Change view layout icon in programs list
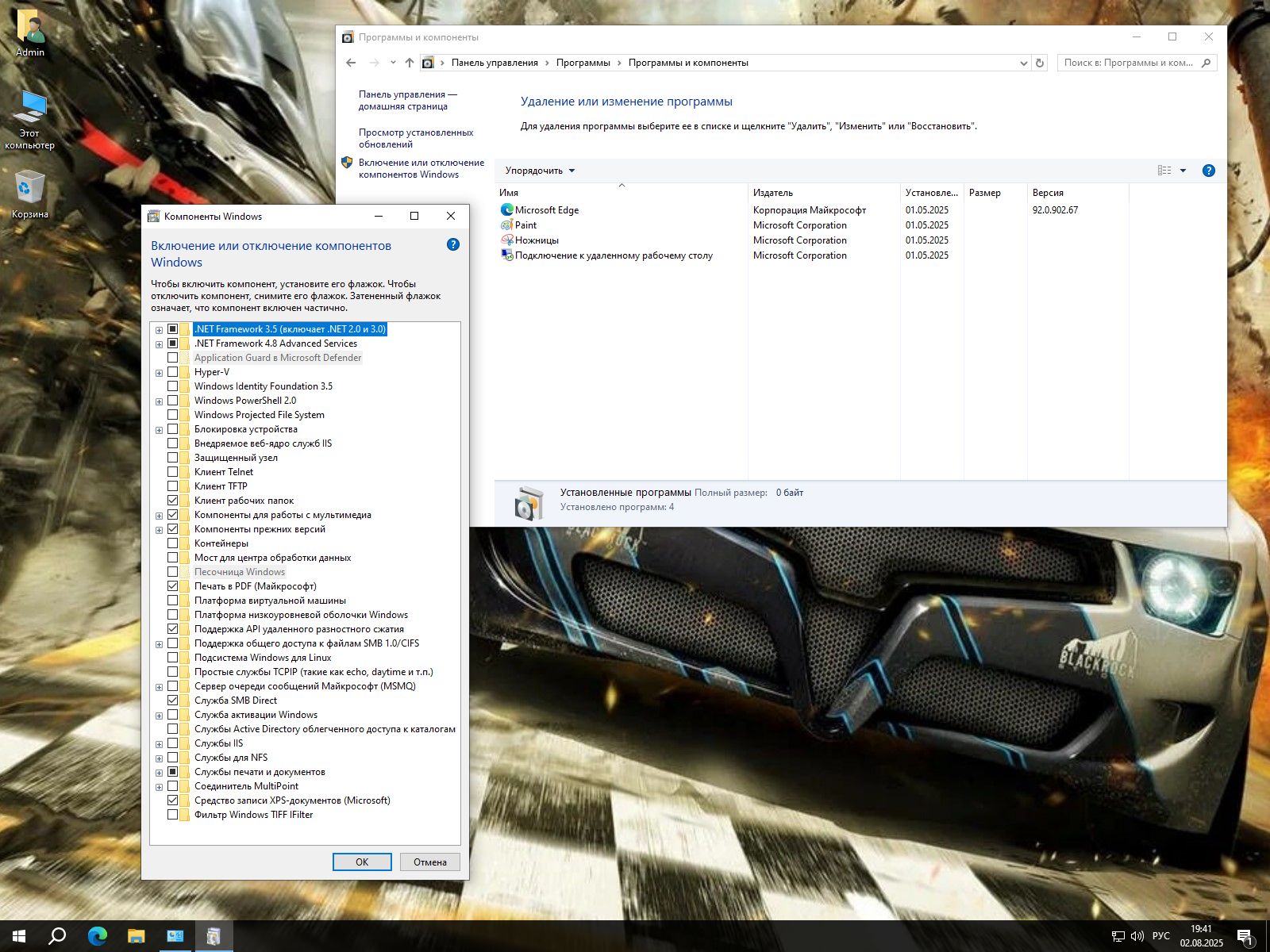This screenshot has height=952, width=1270. pos(1164,171)
